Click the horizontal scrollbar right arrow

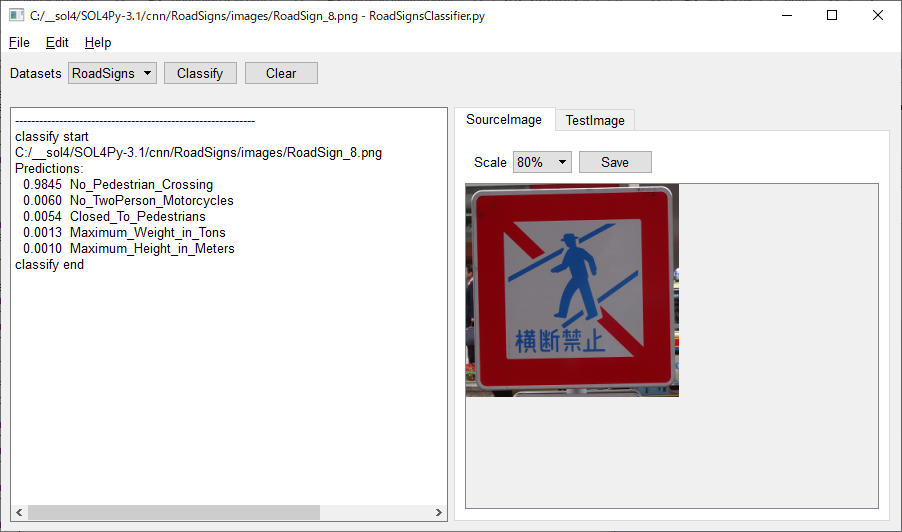click(x=438, y=512)
